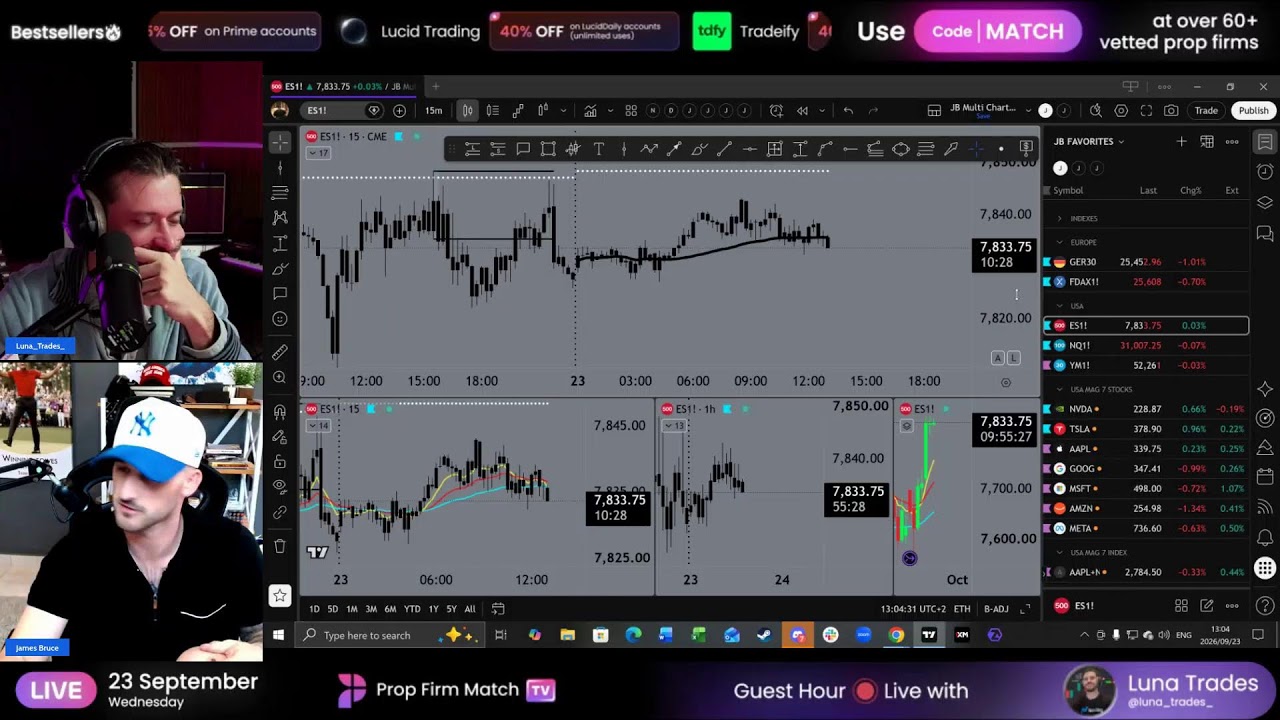
Task: Open the Windows Start menu
Action: click(279, 635)
